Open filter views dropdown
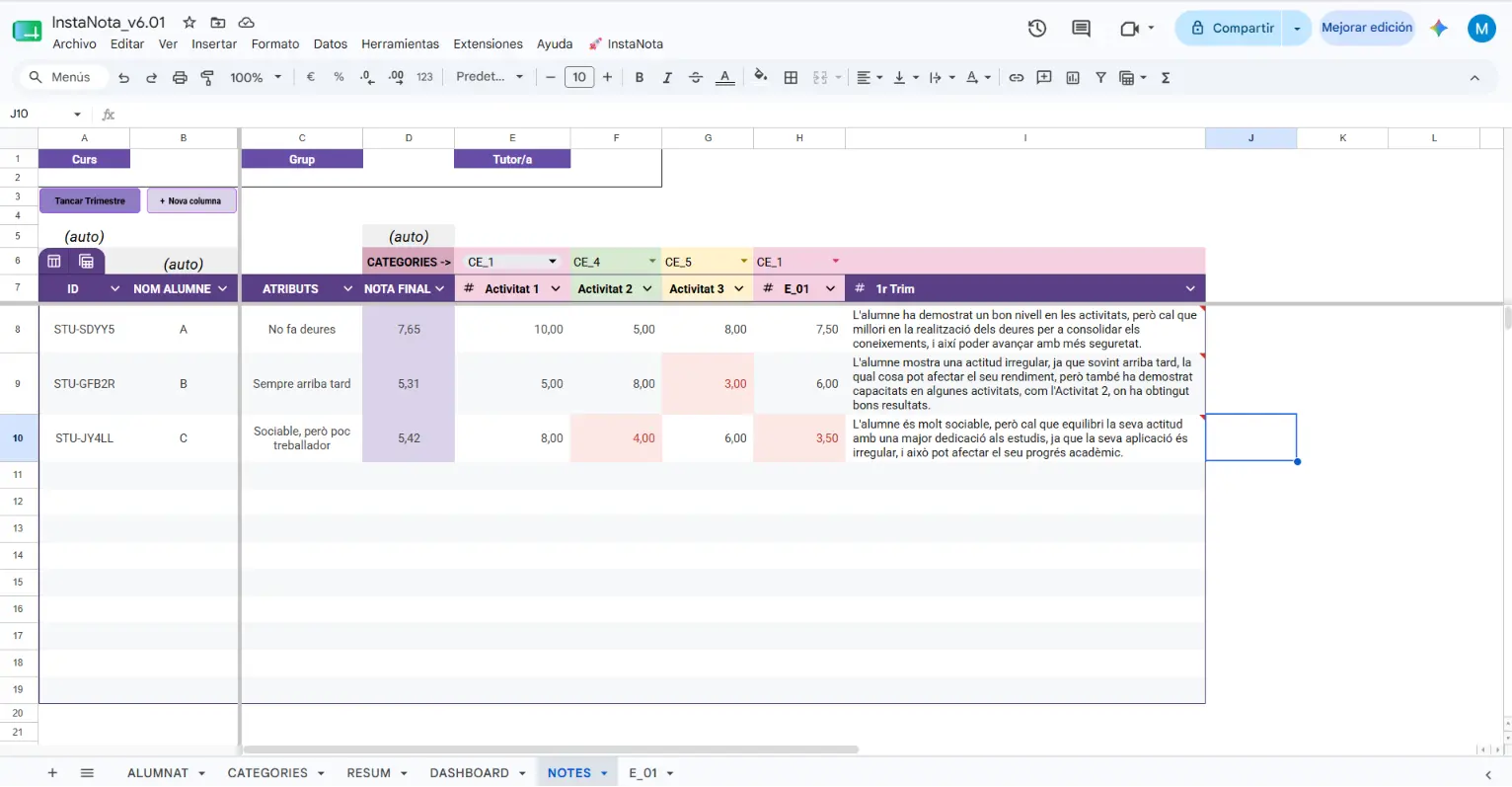 (1133, 77)
